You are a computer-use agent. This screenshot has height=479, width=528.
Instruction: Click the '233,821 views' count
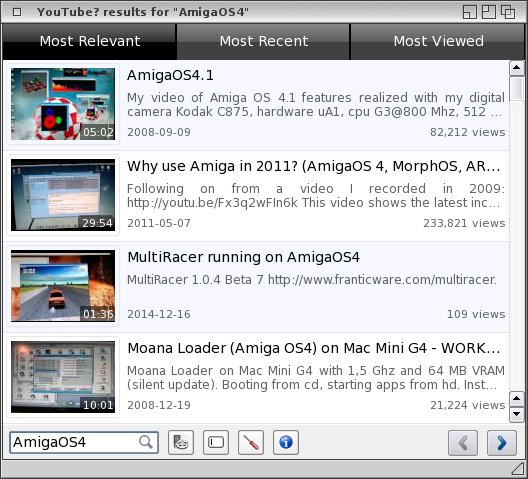click(x=464, y=223)
